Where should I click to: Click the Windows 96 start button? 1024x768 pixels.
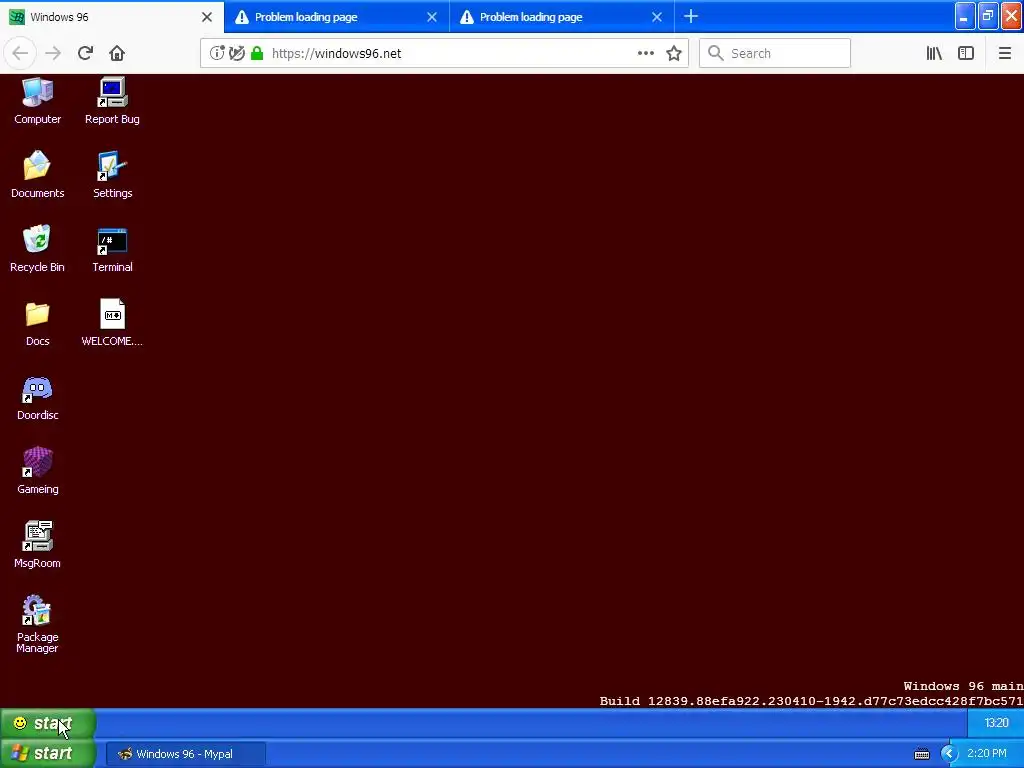(x=47, y=723)
